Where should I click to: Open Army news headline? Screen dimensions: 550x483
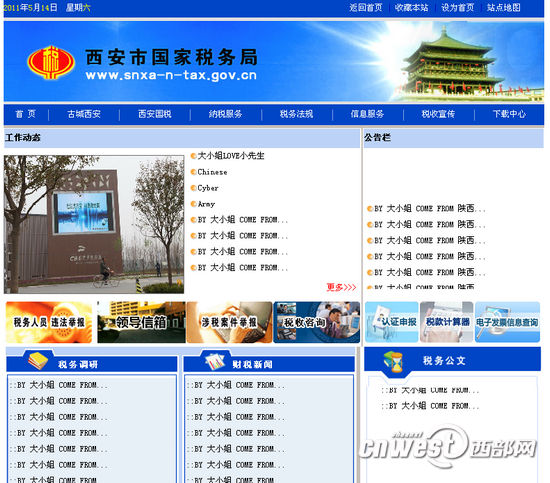[206, 204]
